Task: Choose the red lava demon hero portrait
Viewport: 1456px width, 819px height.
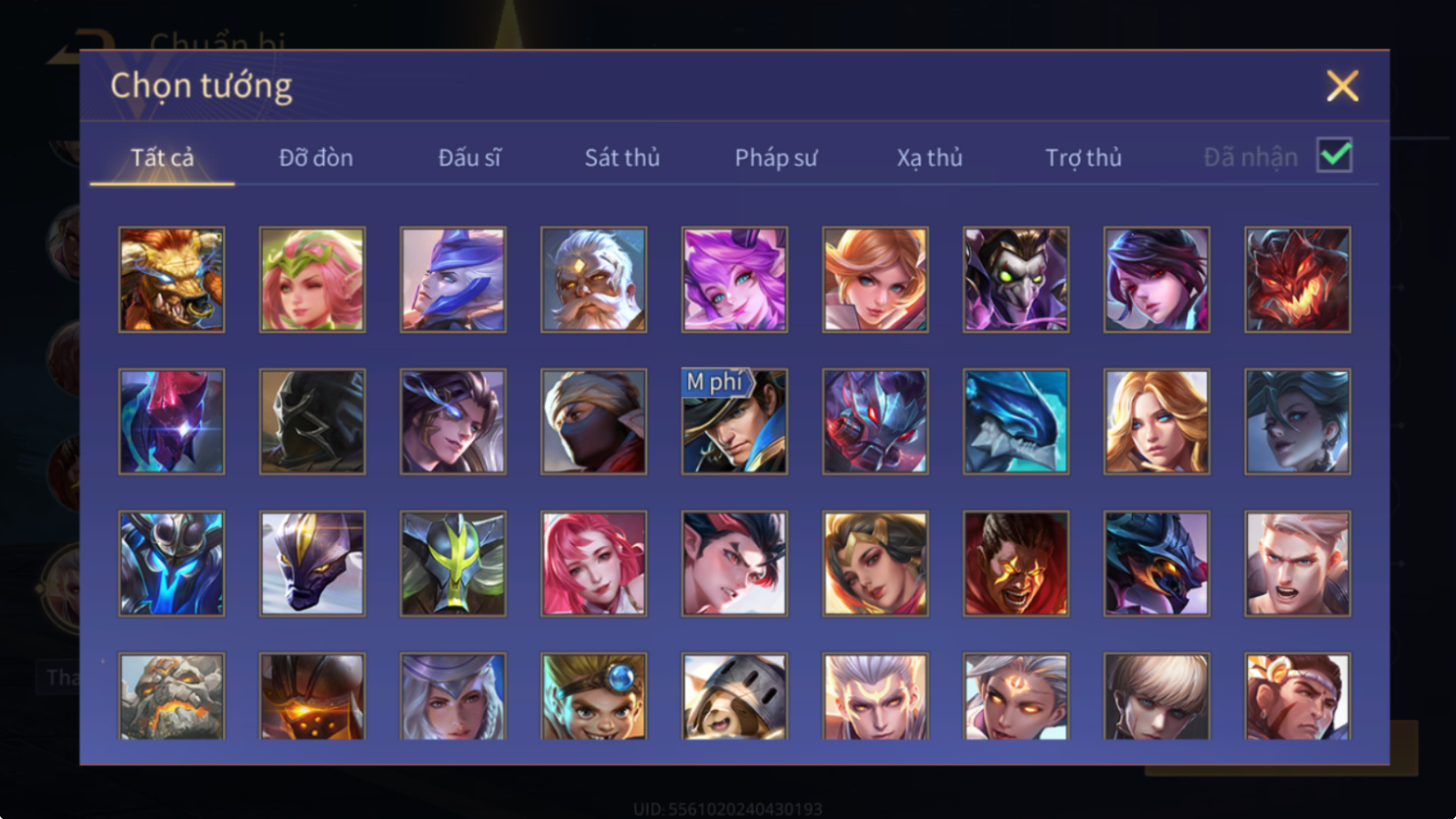Action: coord(1298,280)
